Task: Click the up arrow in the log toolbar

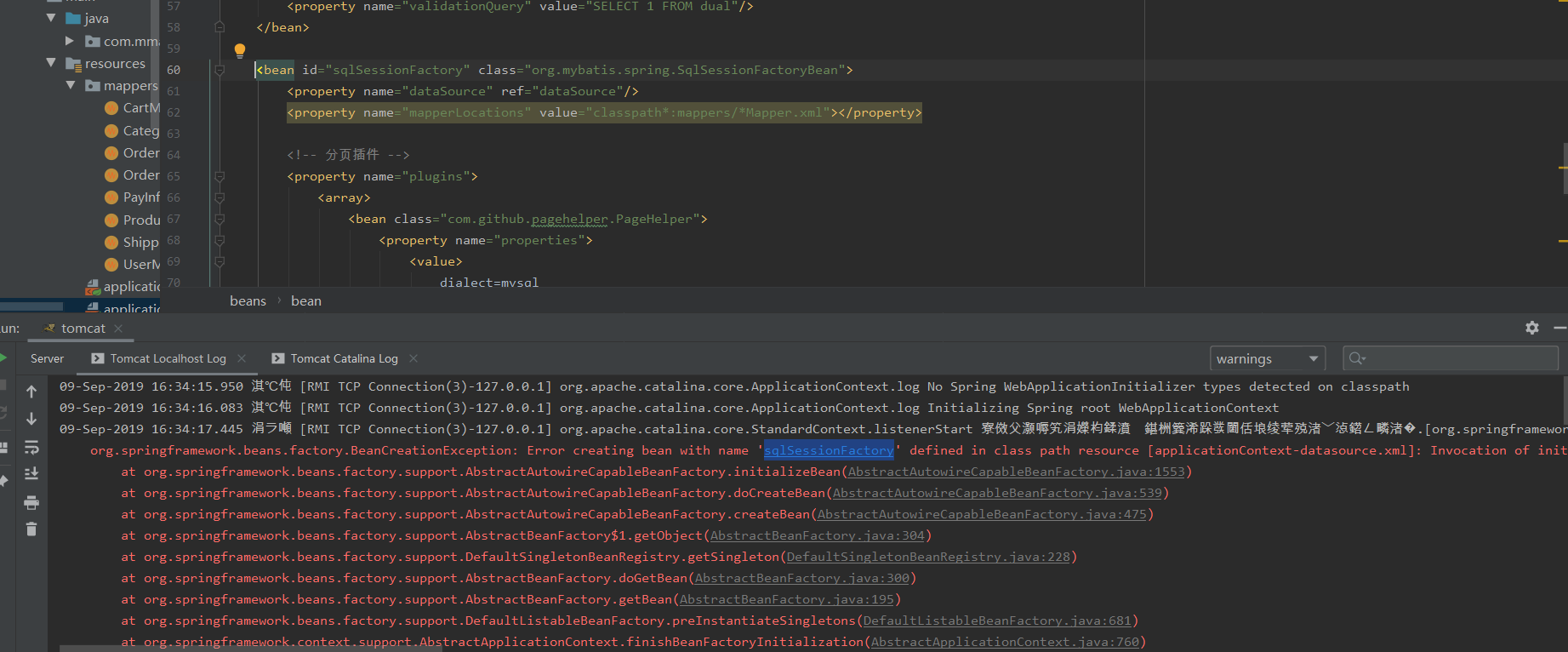Action: pyautogui.click(x=31, y=392)
